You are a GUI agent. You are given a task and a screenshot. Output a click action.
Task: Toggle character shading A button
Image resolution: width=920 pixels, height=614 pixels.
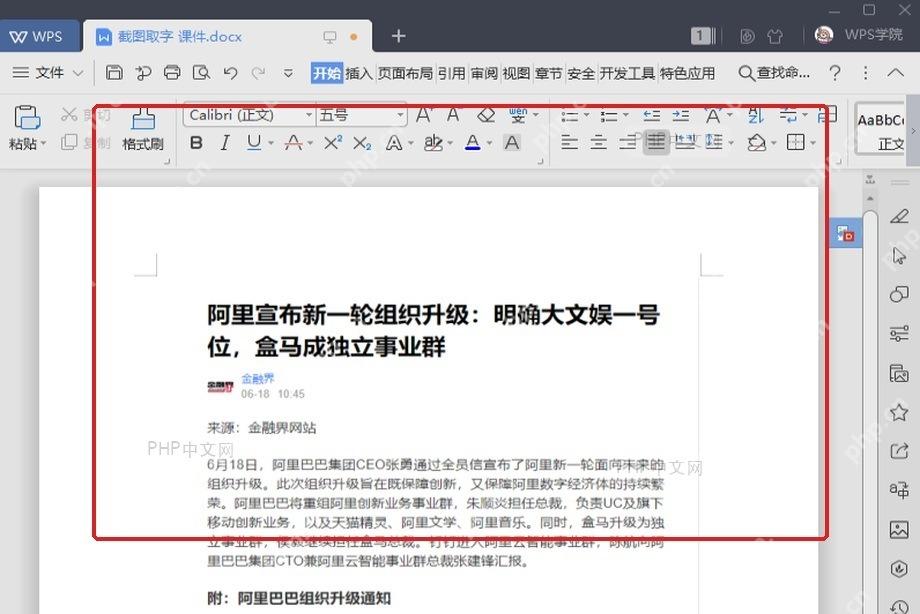[x=512, y=143]
